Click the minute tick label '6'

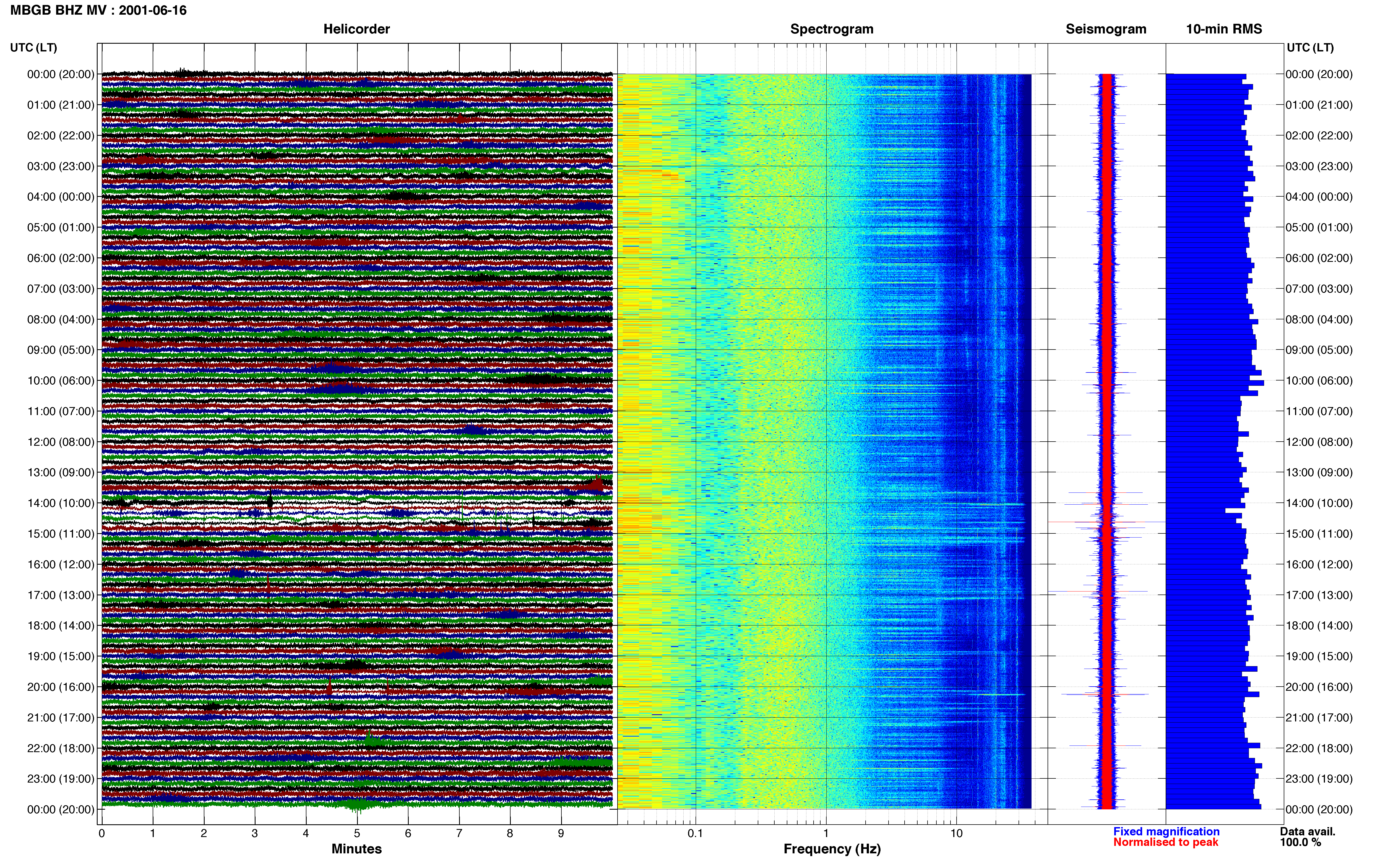408,833
